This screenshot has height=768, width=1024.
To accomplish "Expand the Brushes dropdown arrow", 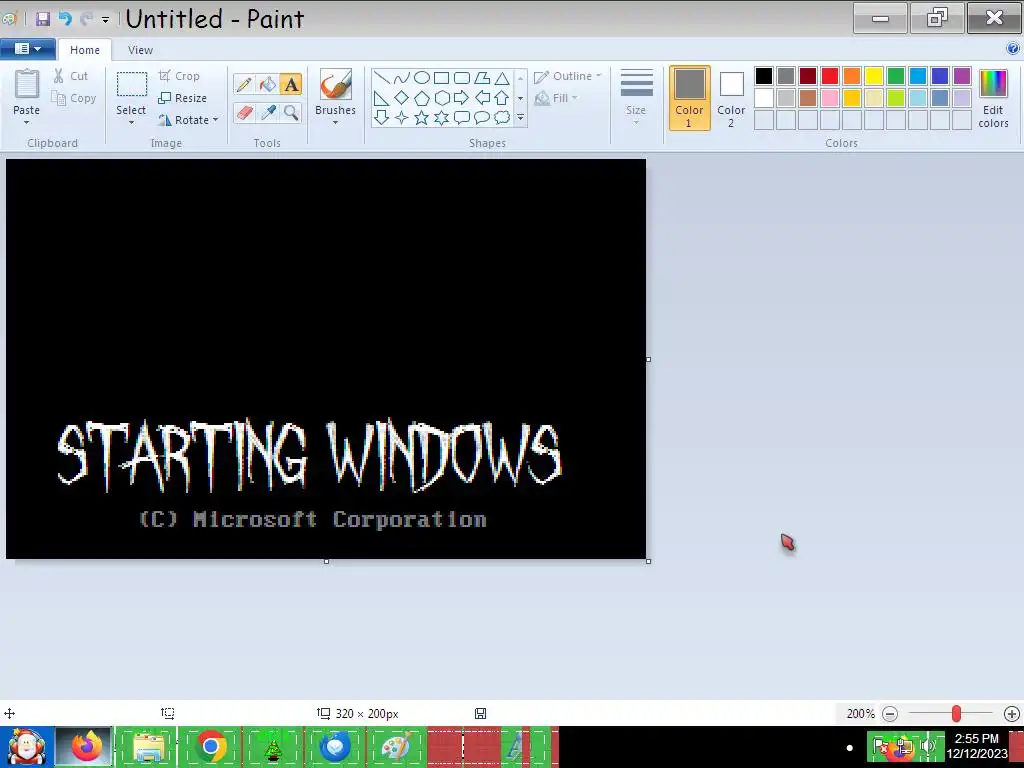I will point(336,122).
